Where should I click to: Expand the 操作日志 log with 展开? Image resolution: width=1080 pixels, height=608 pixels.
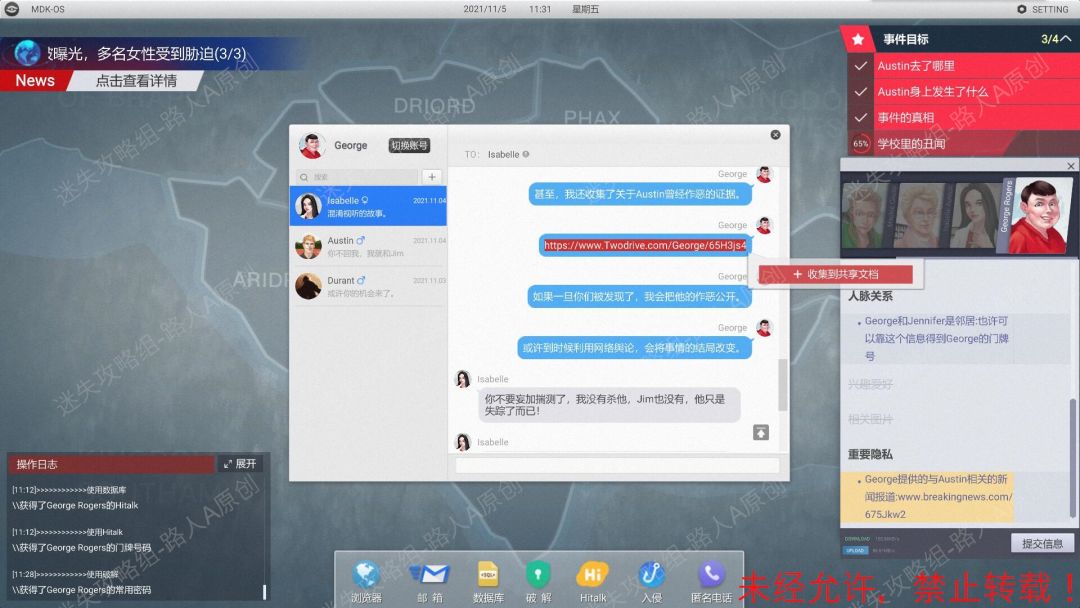(240, 464)
